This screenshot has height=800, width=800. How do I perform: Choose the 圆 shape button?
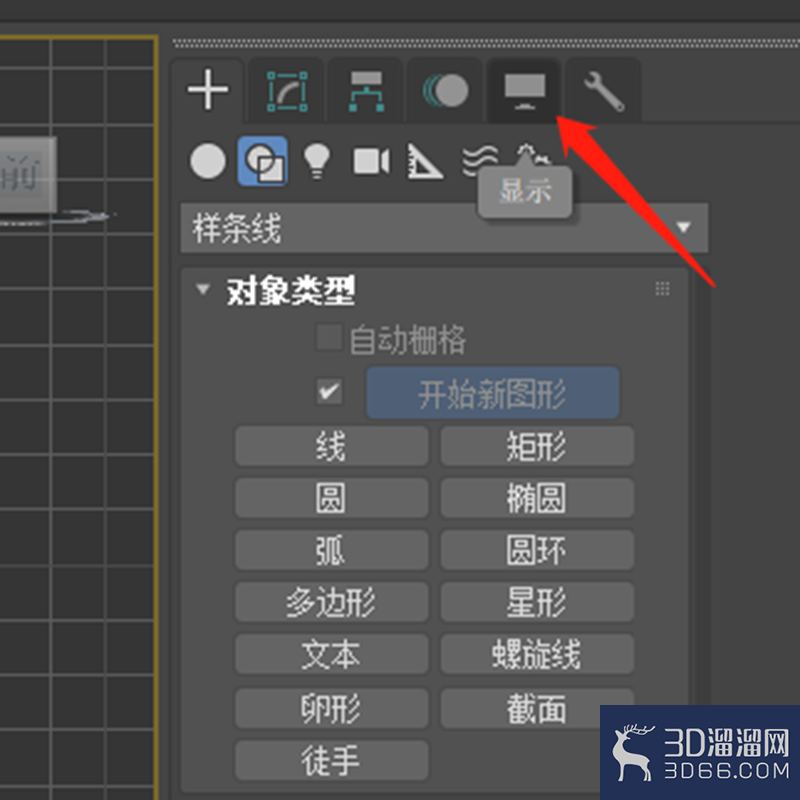[331, 498]
